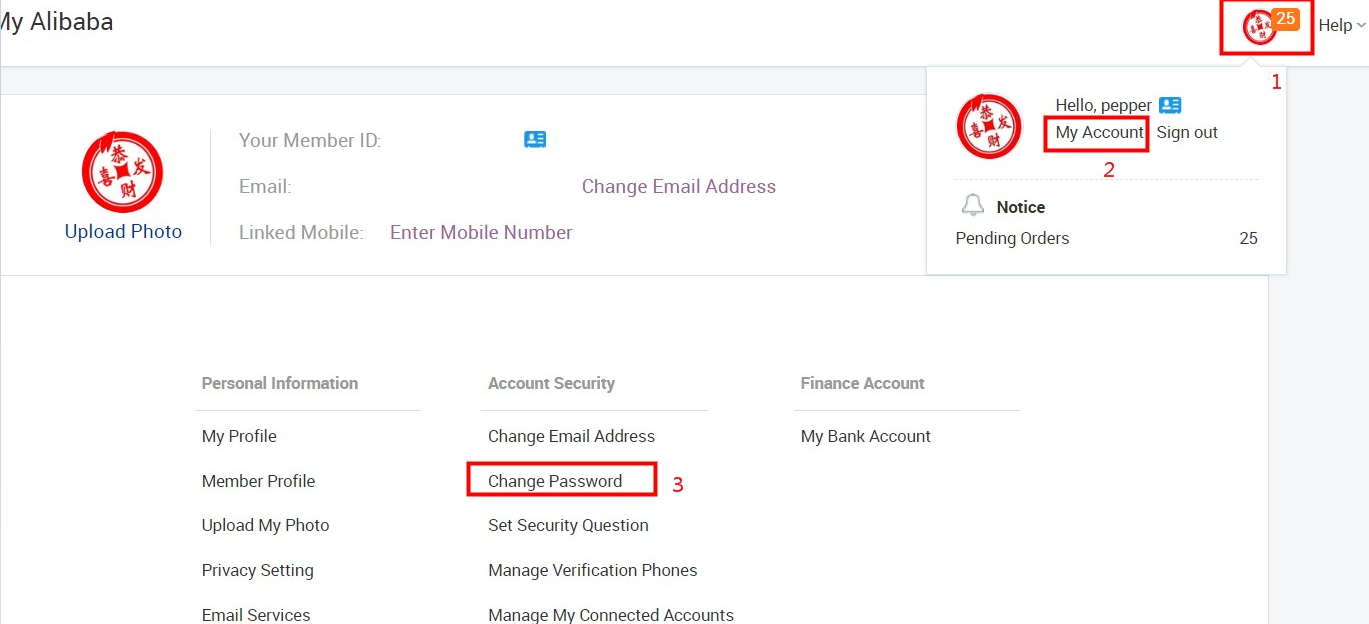Select Set Security Question
Image resolution: width=1369 pixels, height=624 pixels.
568,525
